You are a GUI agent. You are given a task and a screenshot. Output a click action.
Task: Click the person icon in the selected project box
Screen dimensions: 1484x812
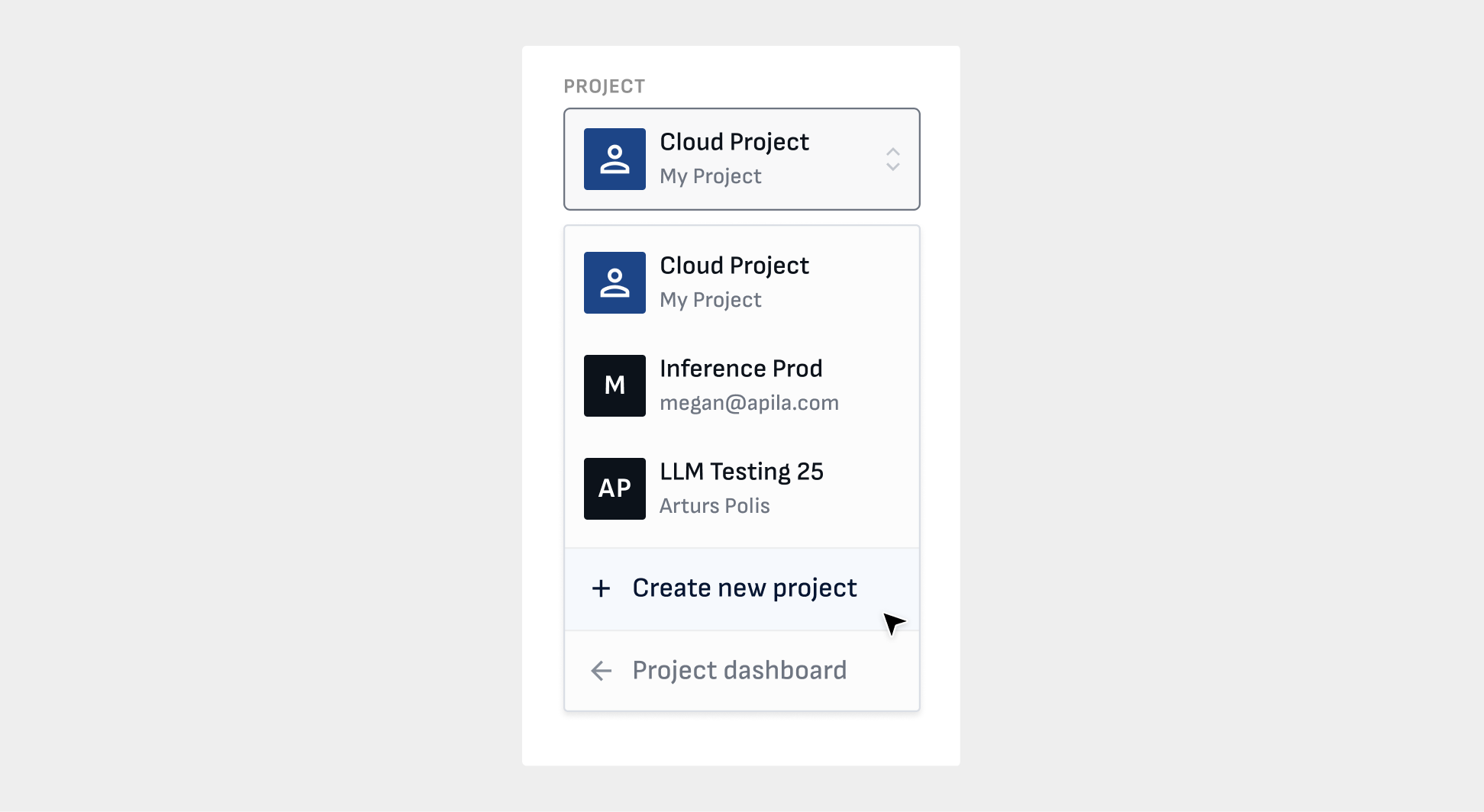(x=615, y=159)
